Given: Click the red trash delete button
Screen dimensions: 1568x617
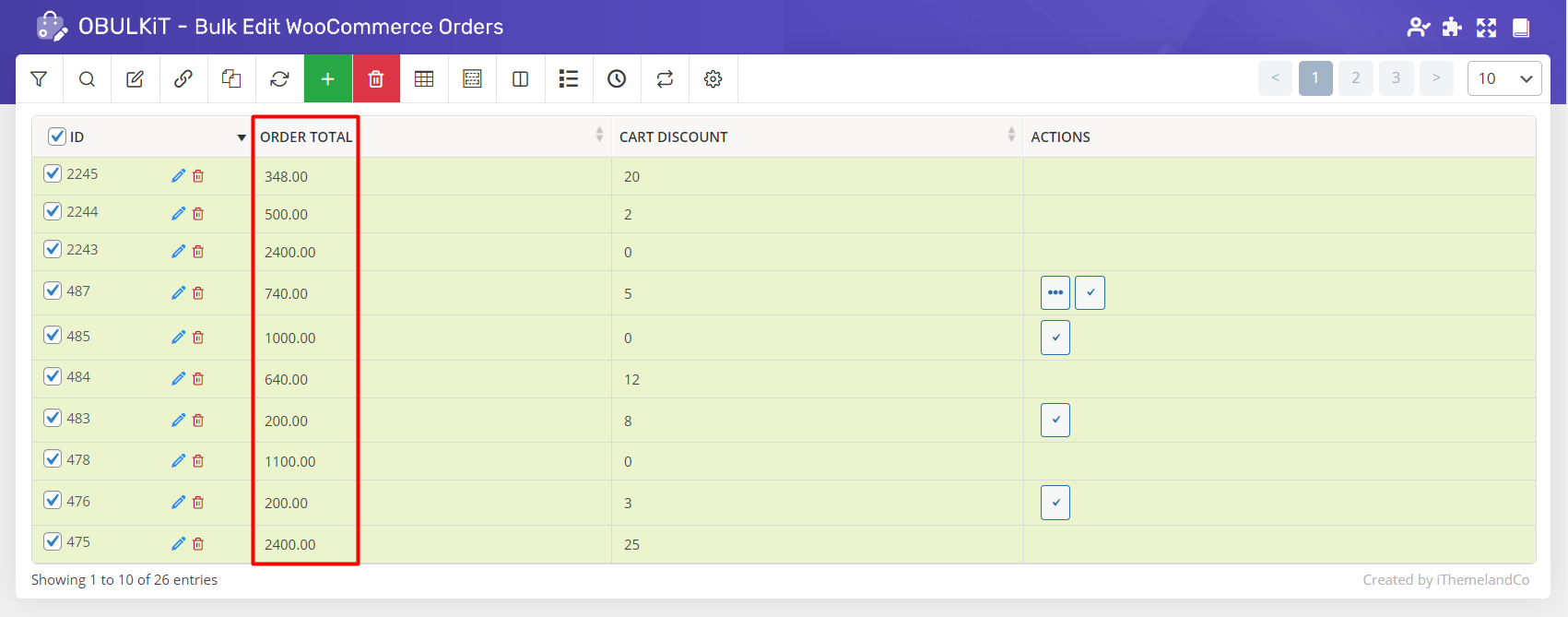Looking at the screenshot, I should [376, 79].
